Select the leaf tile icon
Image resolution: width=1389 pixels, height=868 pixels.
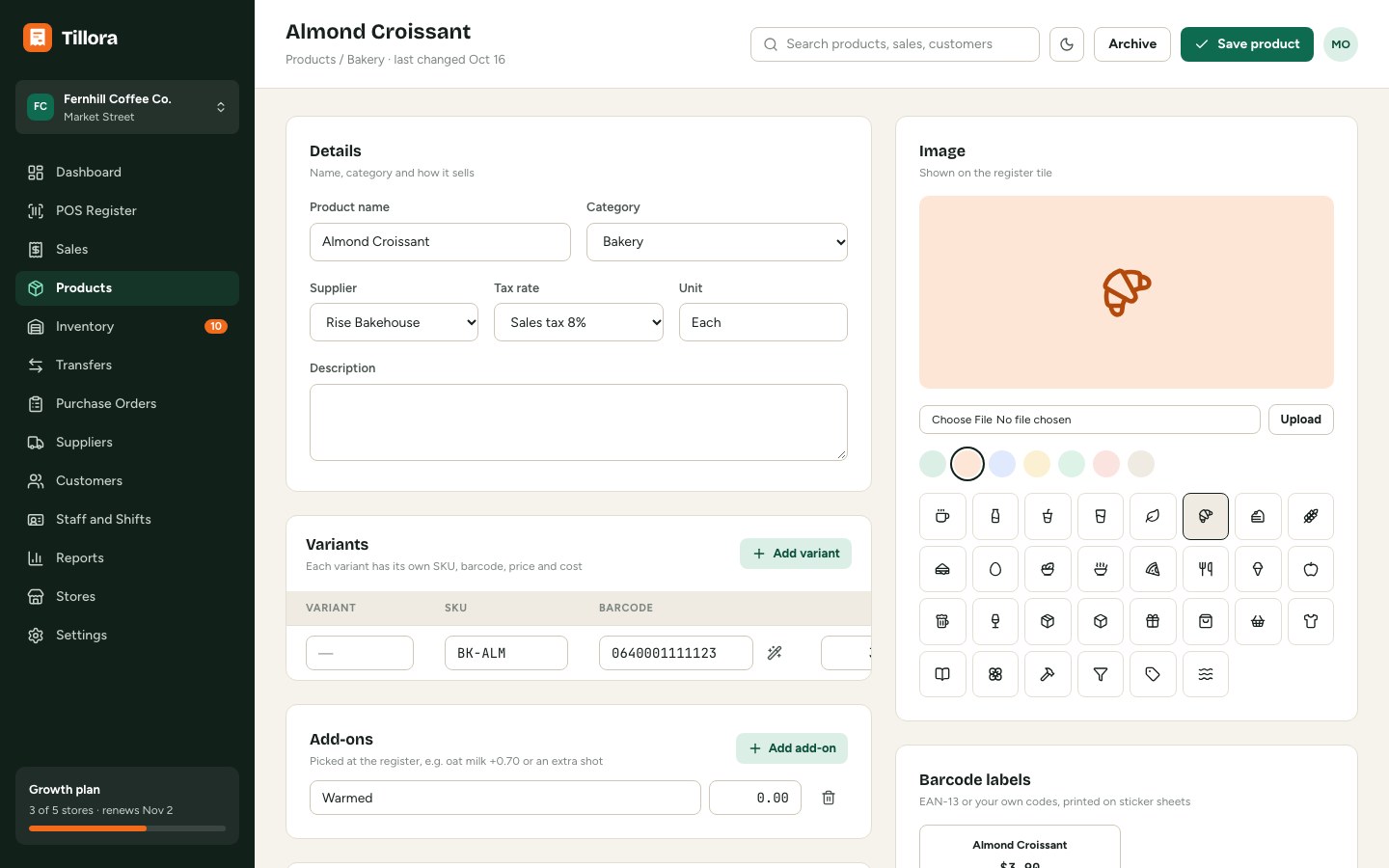tap(1153, 516)
